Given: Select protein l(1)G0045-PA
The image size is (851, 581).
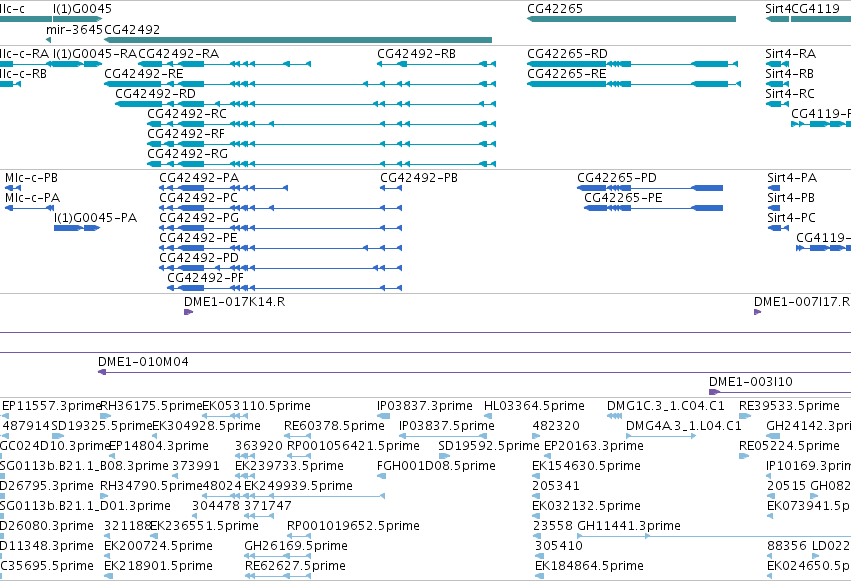Looking at the screenshot, I should click(x=77, y=228).
